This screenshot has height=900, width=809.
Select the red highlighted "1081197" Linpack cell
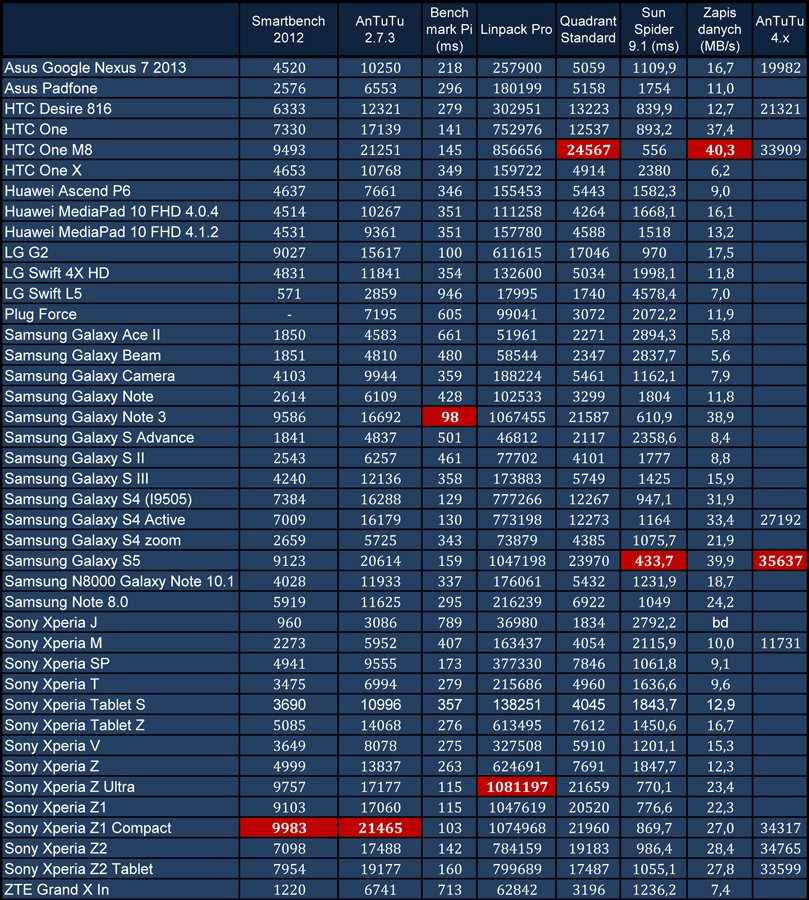pos(516,787)
